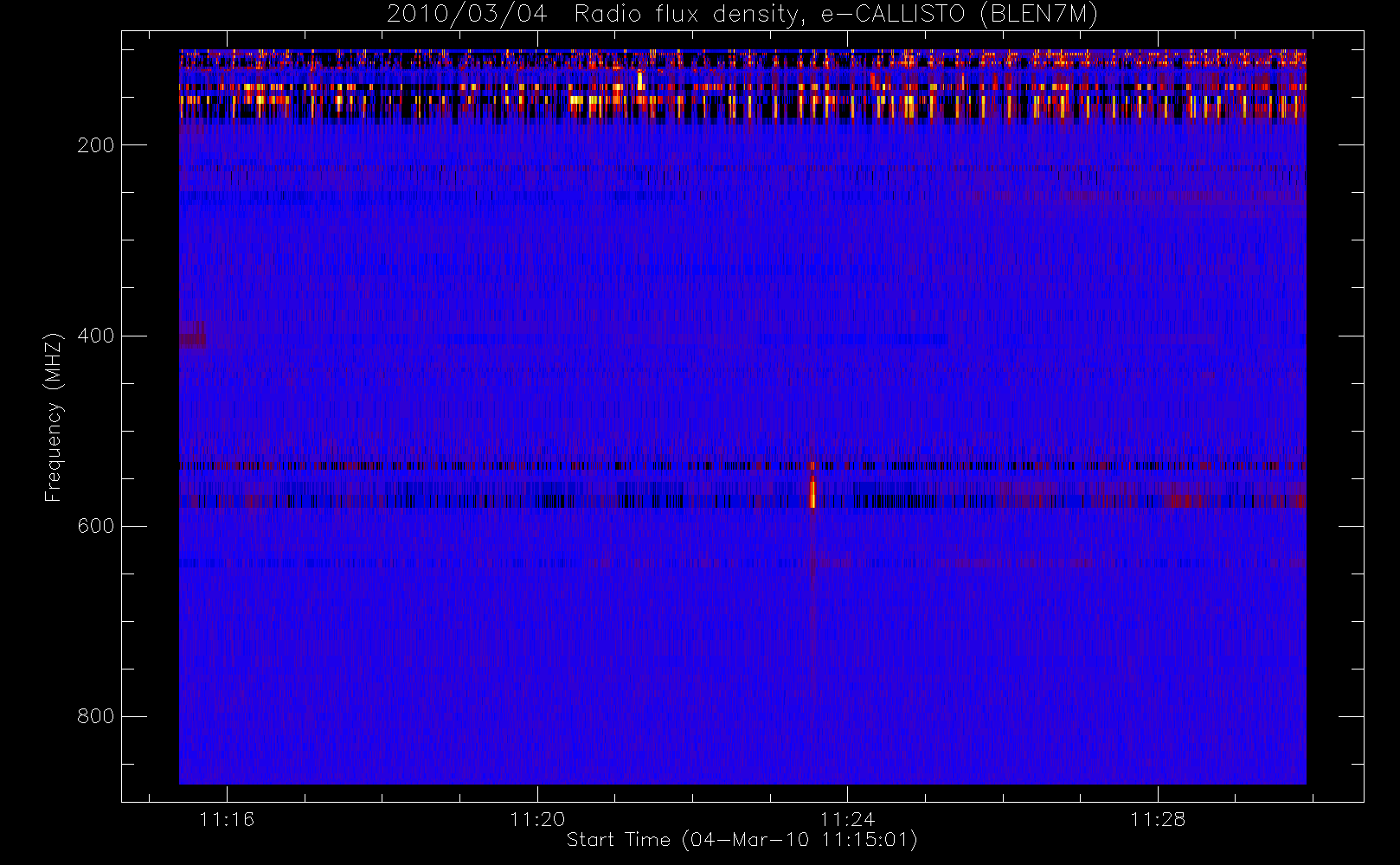Click the bright yellow burst near 580 MHz

tap(812, 492)
